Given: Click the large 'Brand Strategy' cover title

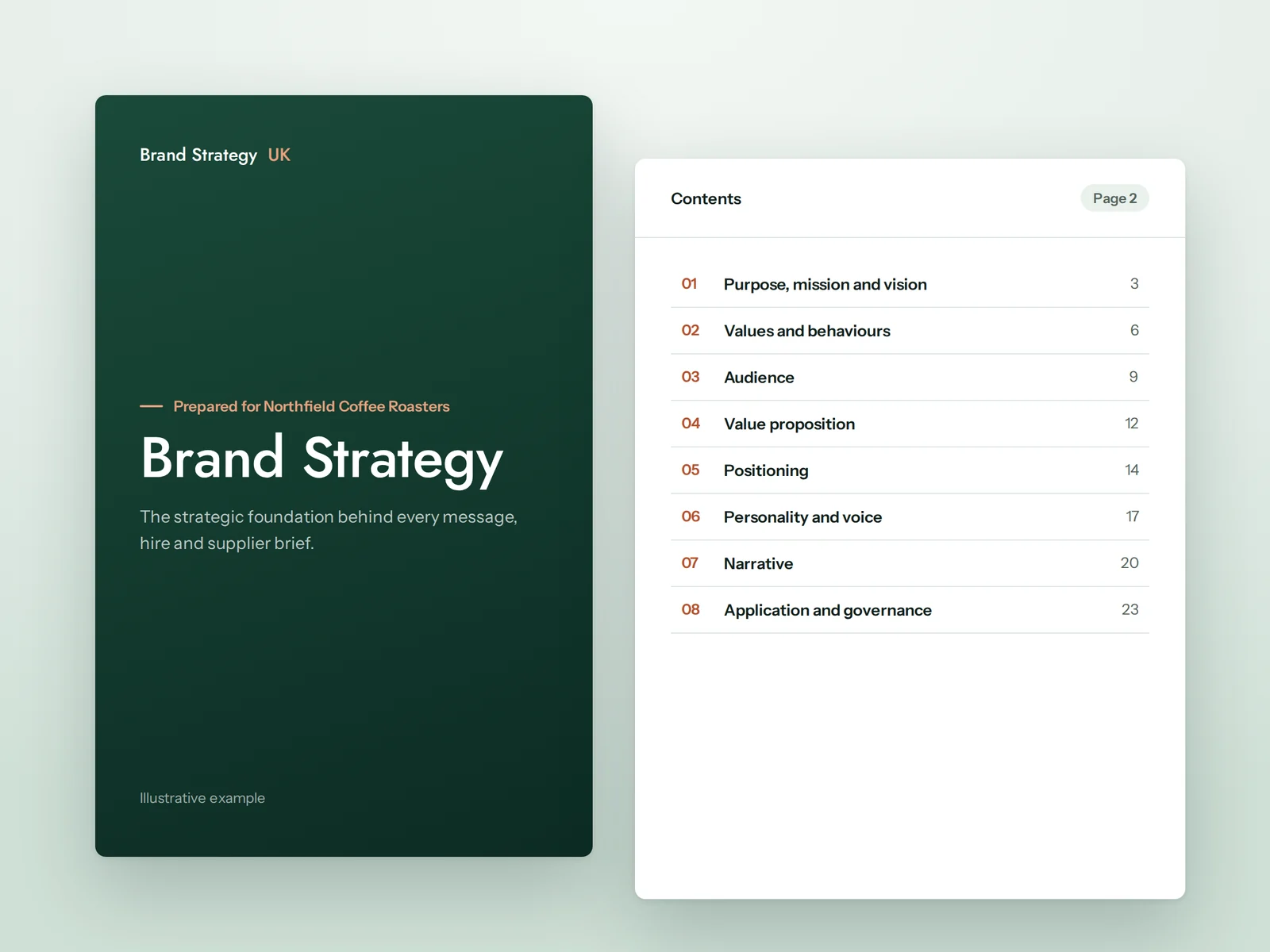Looking at the screenshot, I should (321, 459).
